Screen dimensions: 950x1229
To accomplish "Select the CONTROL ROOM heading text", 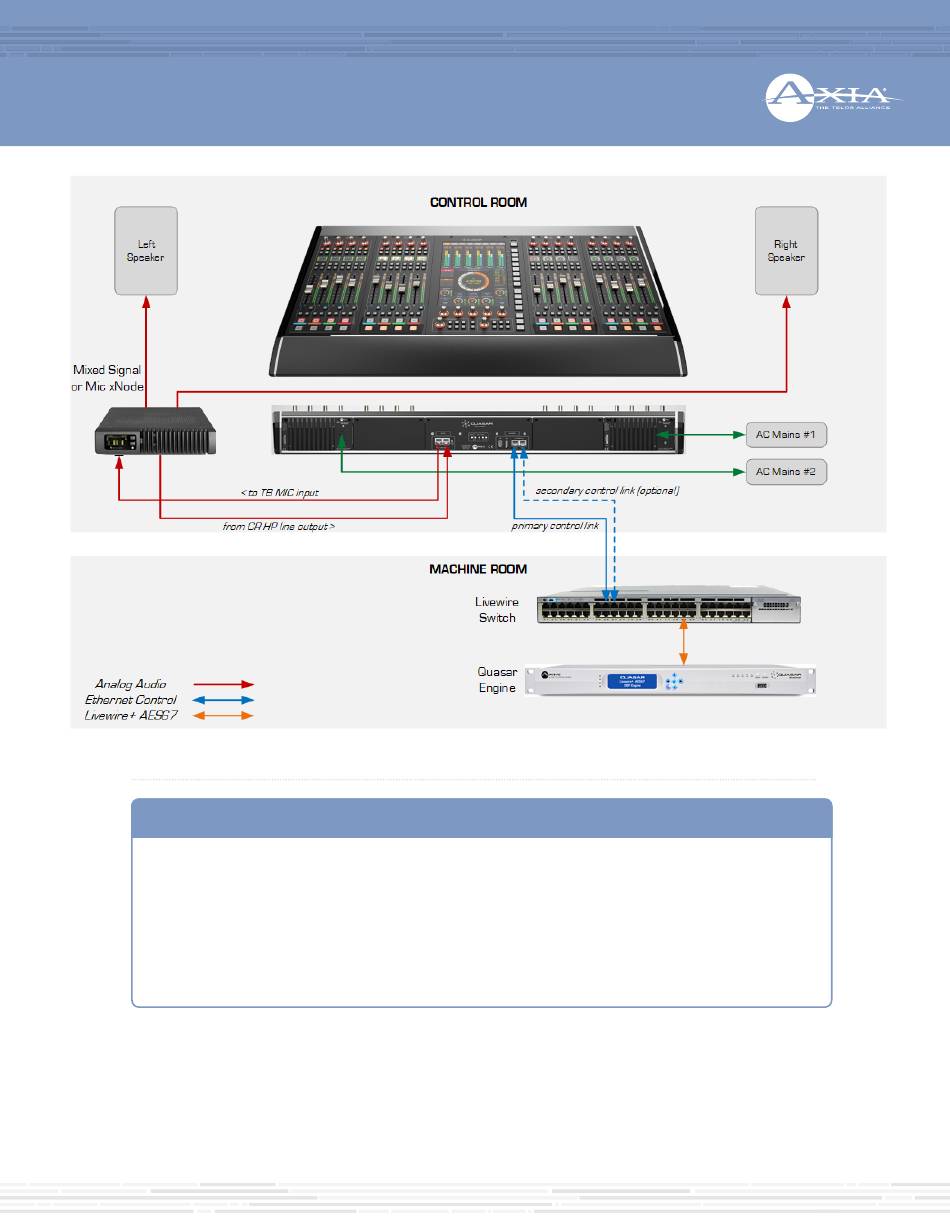I will point(478,202).
